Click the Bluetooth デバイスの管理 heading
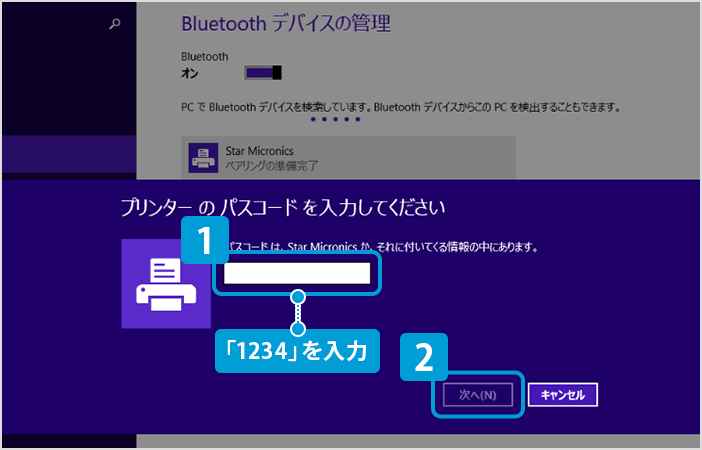702x450 pixels. (x=286, y=23)
